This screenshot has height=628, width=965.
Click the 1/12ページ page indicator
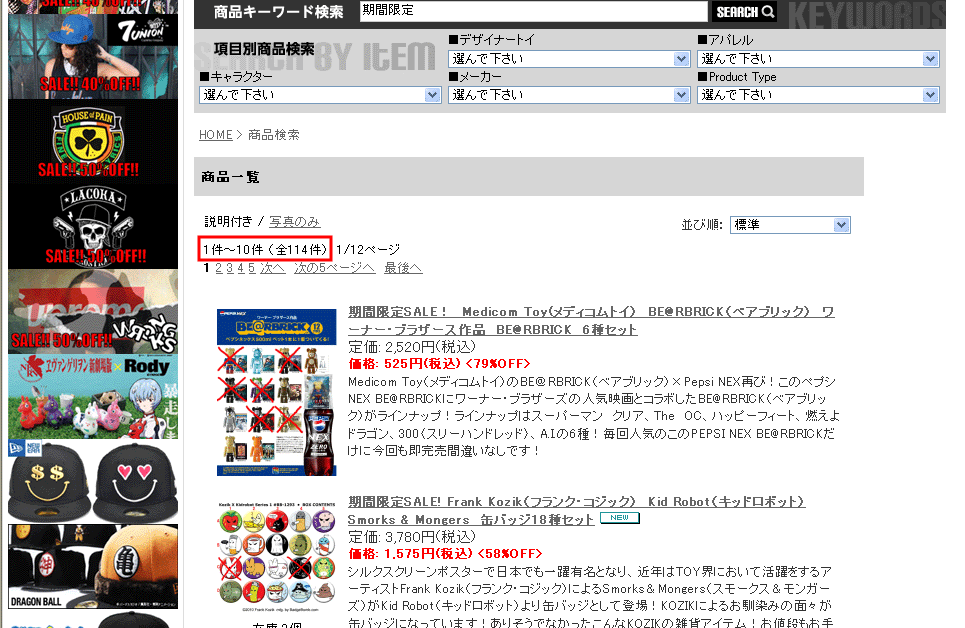[368, 249]
